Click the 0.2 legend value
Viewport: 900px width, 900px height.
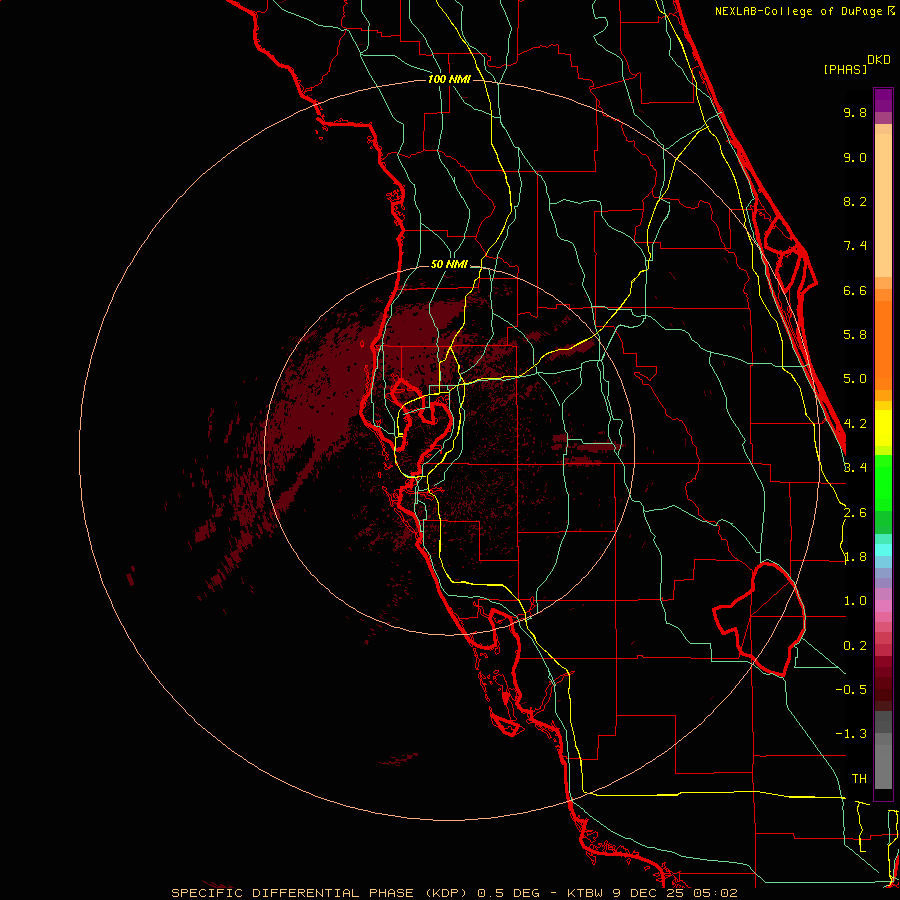click(855, 646)
